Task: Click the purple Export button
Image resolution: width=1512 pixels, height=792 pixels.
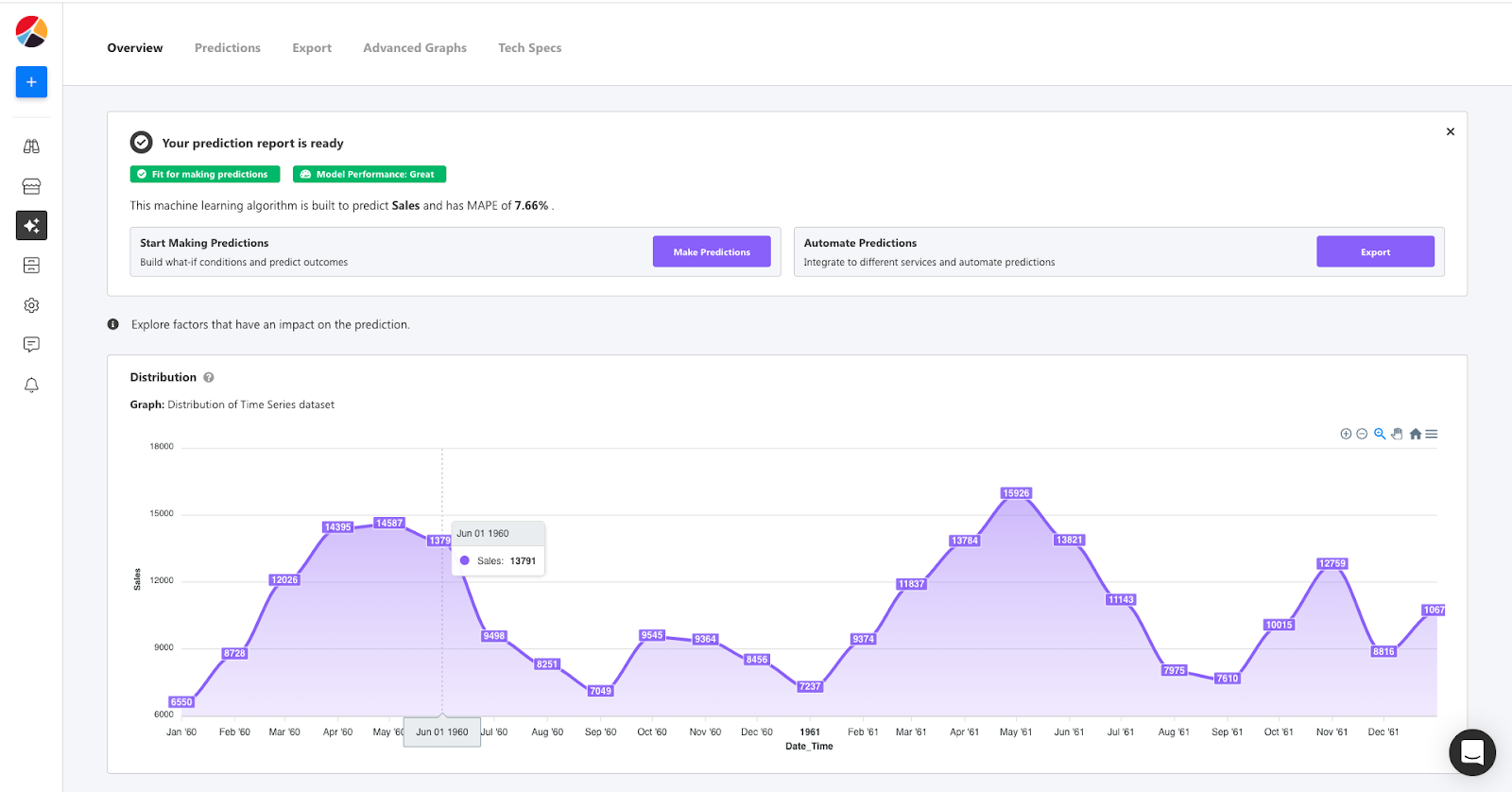Action: coord(1375,251)
